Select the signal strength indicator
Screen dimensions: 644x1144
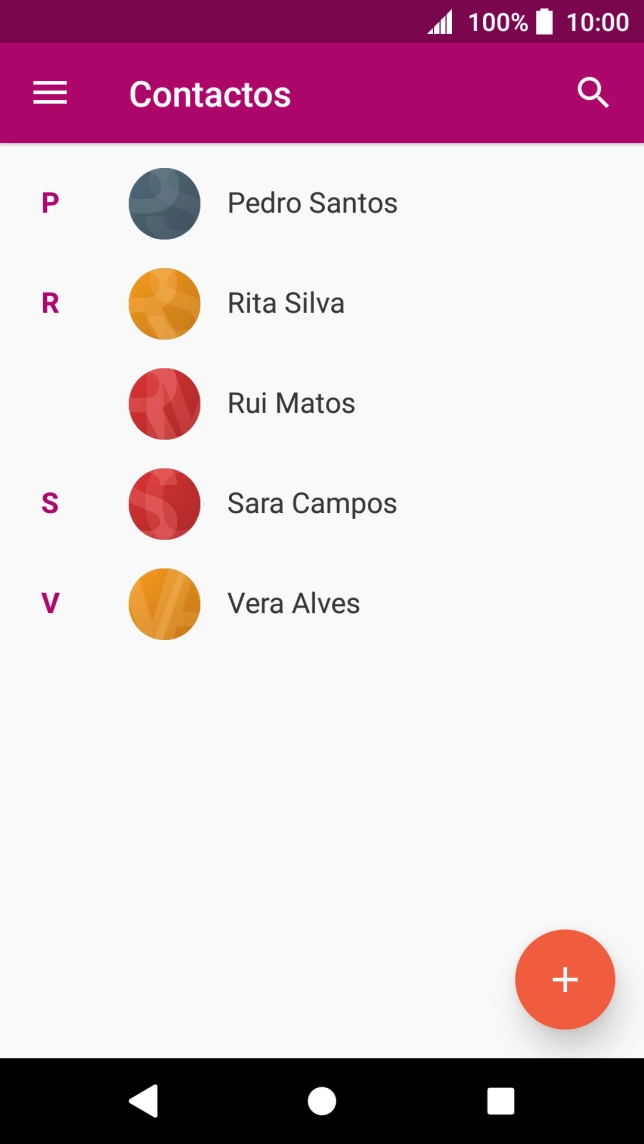pyautogui.click(x=440, y=21)
